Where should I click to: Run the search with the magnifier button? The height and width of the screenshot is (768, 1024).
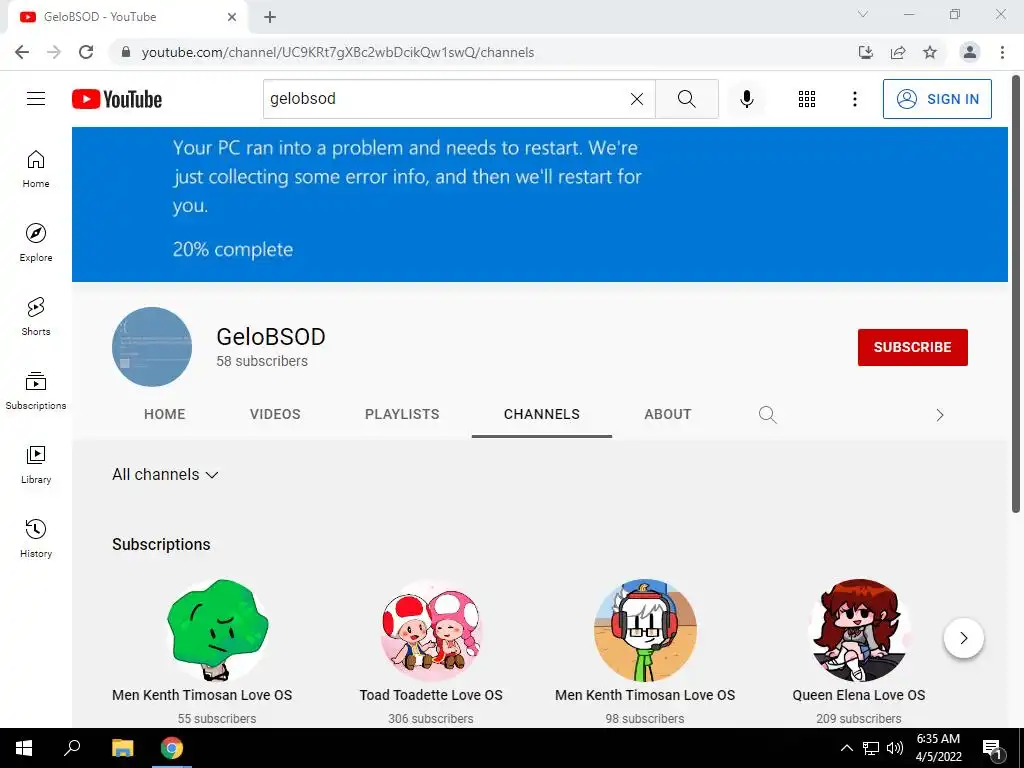tap(686, 99)
